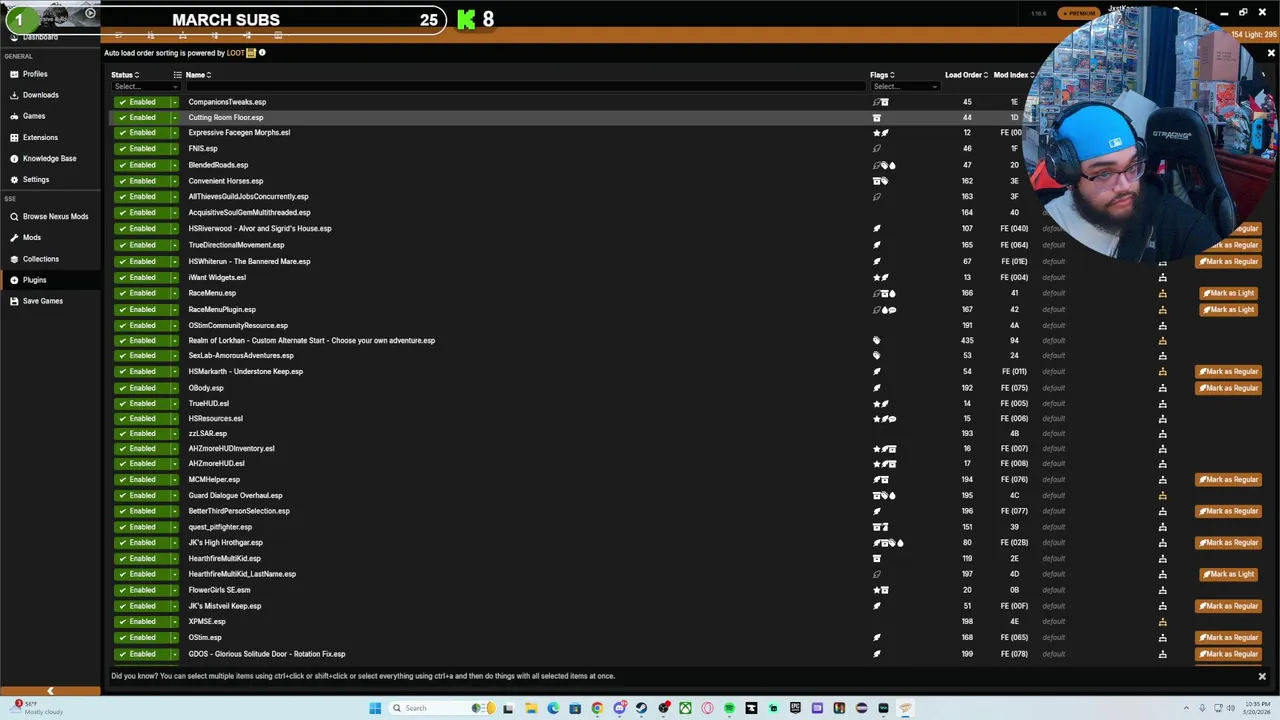Toggle Enabled status for iWant Widgets.esl
Screen dimensions: 1280x720
click(141, 277)
